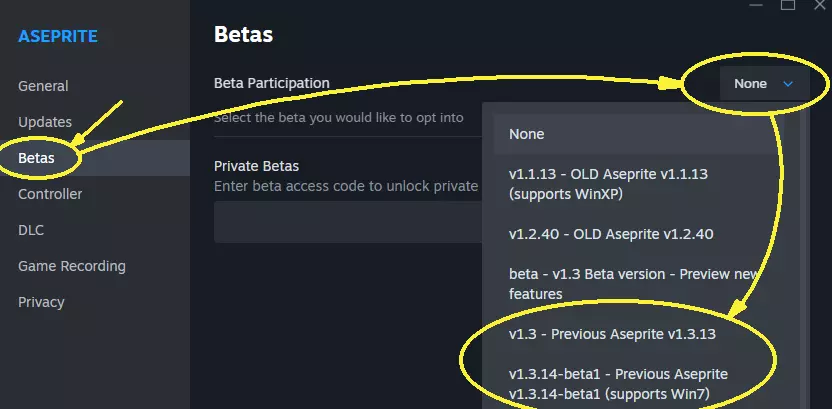Open the General settings tab
The height and width of the screenshot is (409, 832).
pyautogui.click(x=43, y=86)
